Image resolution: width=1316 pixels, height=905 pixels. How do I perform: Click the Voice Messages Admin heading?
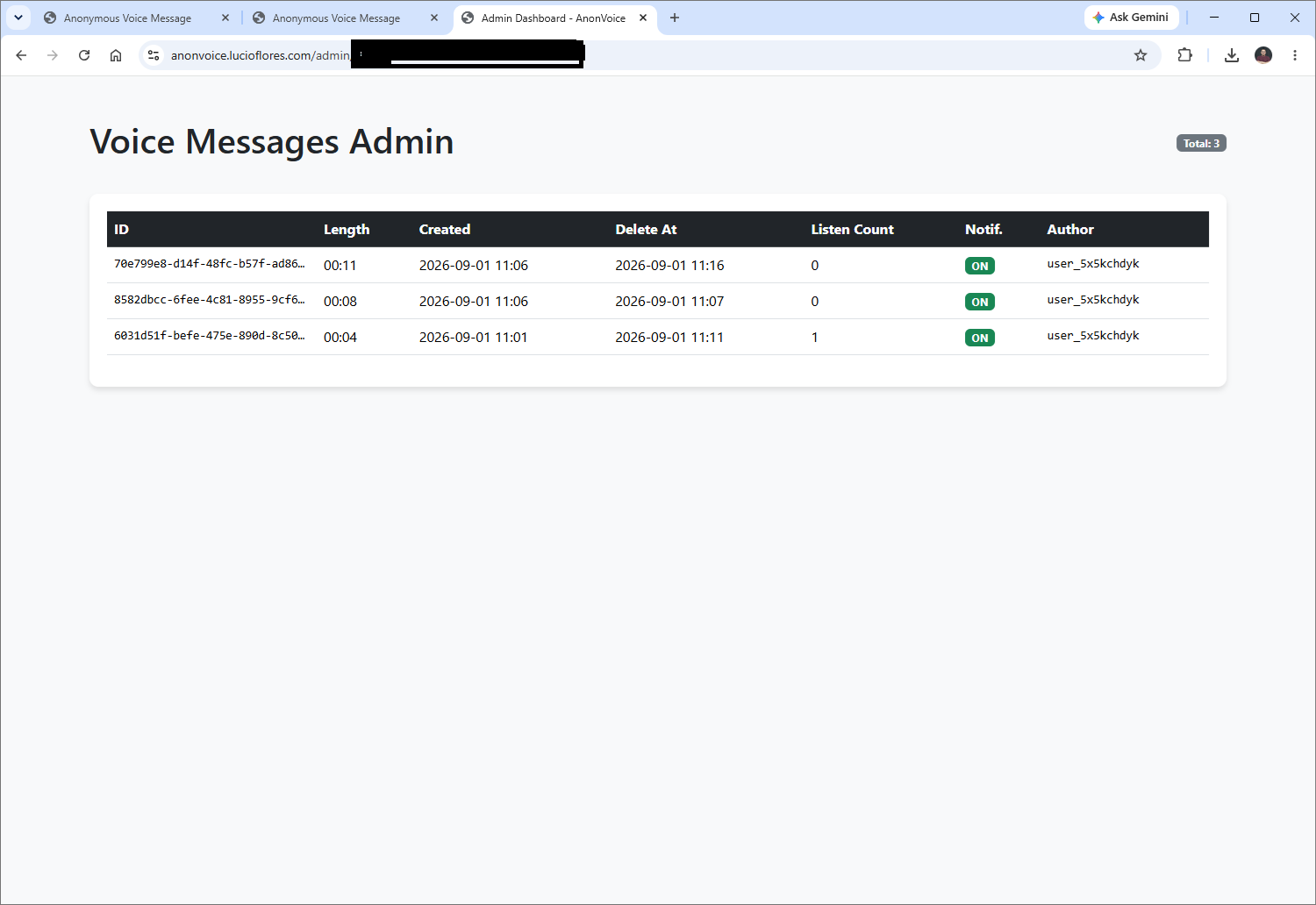[272, 141]
